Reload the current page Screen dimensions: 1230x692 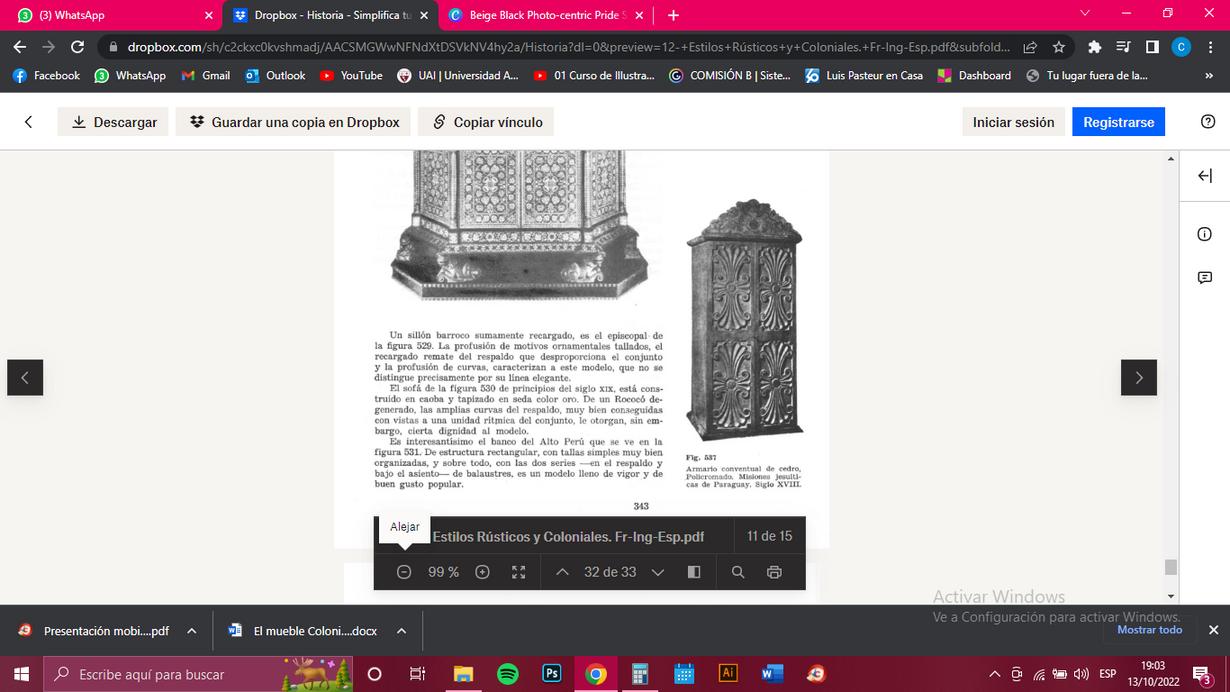tap(77, 47)
